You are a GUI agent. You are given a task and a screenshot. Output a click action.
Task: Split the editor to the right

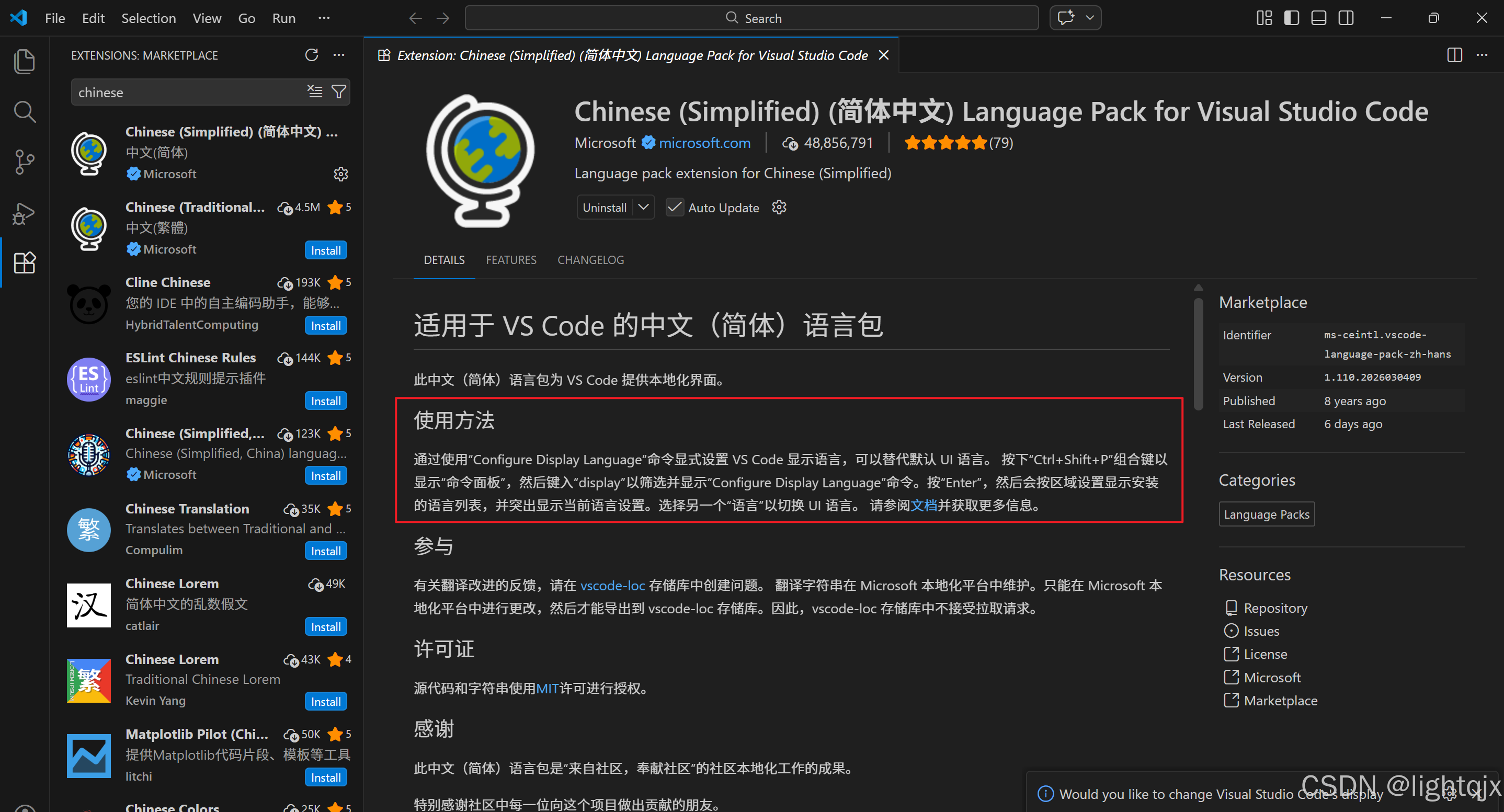click(x=1454, y=55)
